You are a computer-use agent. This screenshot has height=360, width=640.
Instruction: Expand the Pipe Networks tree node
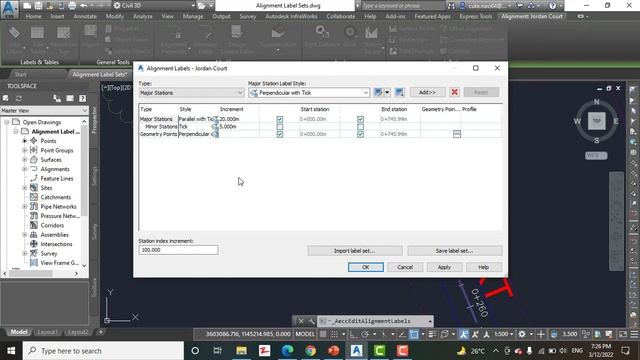click(24, 207)
